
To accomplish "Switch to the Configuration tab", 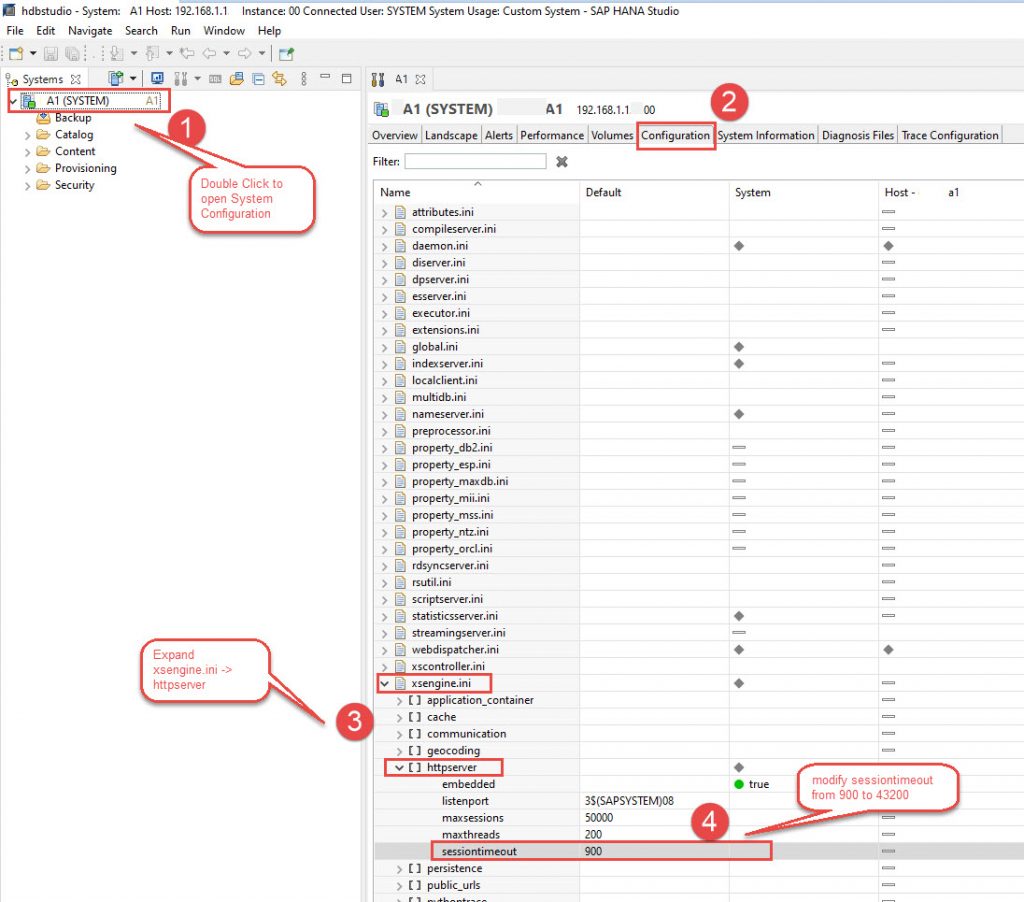I will click(675, 135).
